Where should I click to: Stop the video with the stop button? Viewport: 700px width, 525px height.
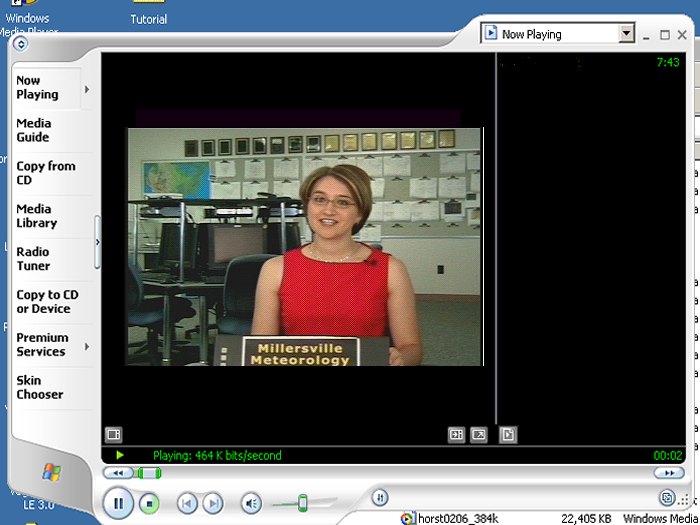pyautogui.click(x=150, y=504)
